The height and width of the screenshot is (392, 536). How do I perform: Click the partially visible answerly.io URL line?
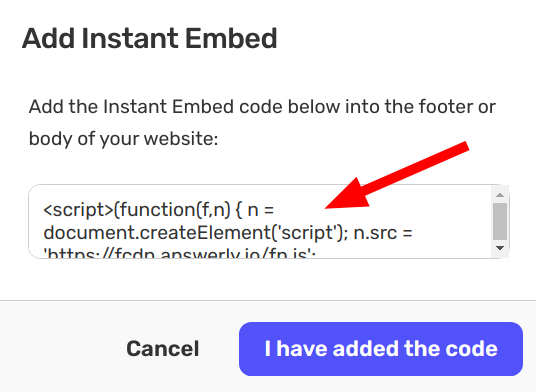179,253
